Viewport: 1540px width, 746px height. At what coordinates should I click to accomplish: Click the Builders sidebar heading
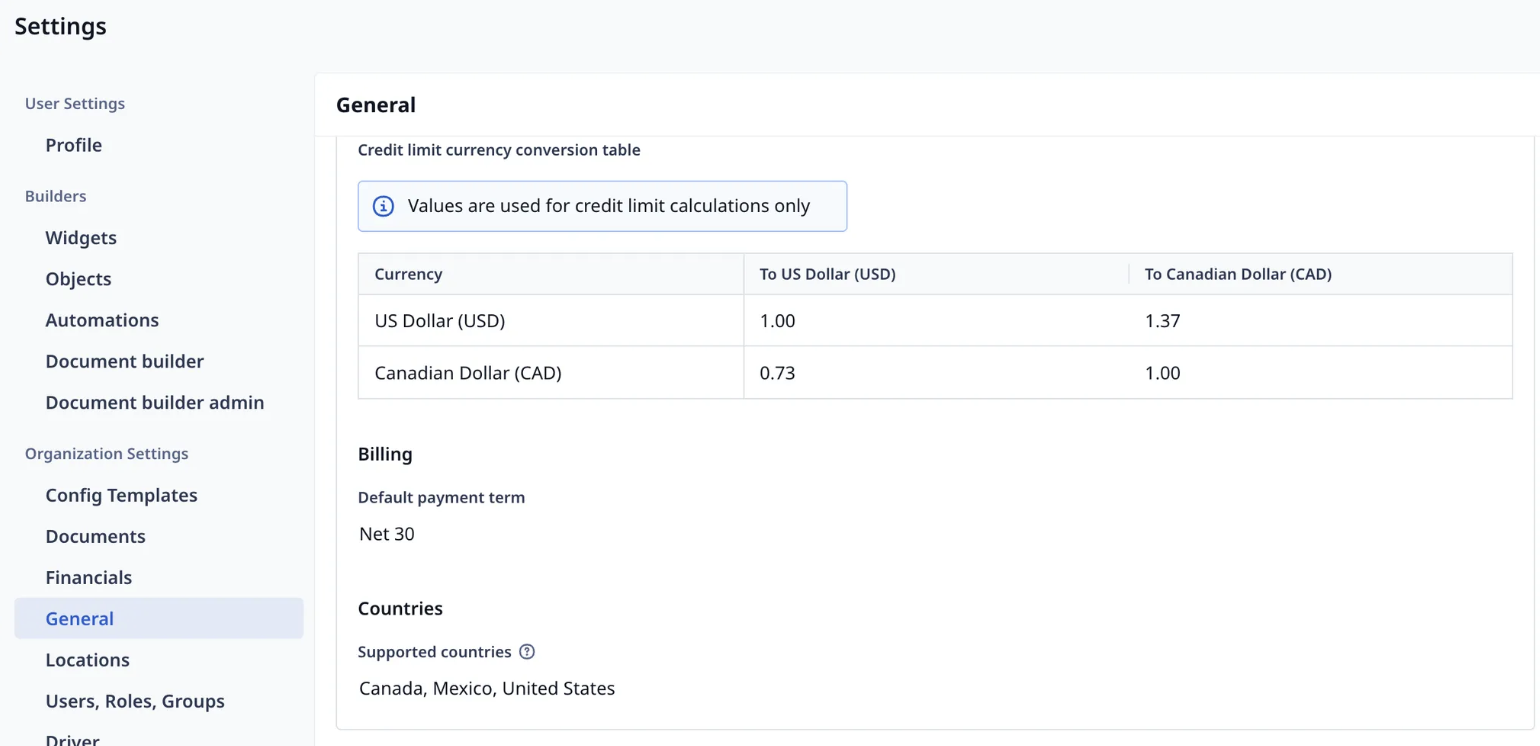56,196
